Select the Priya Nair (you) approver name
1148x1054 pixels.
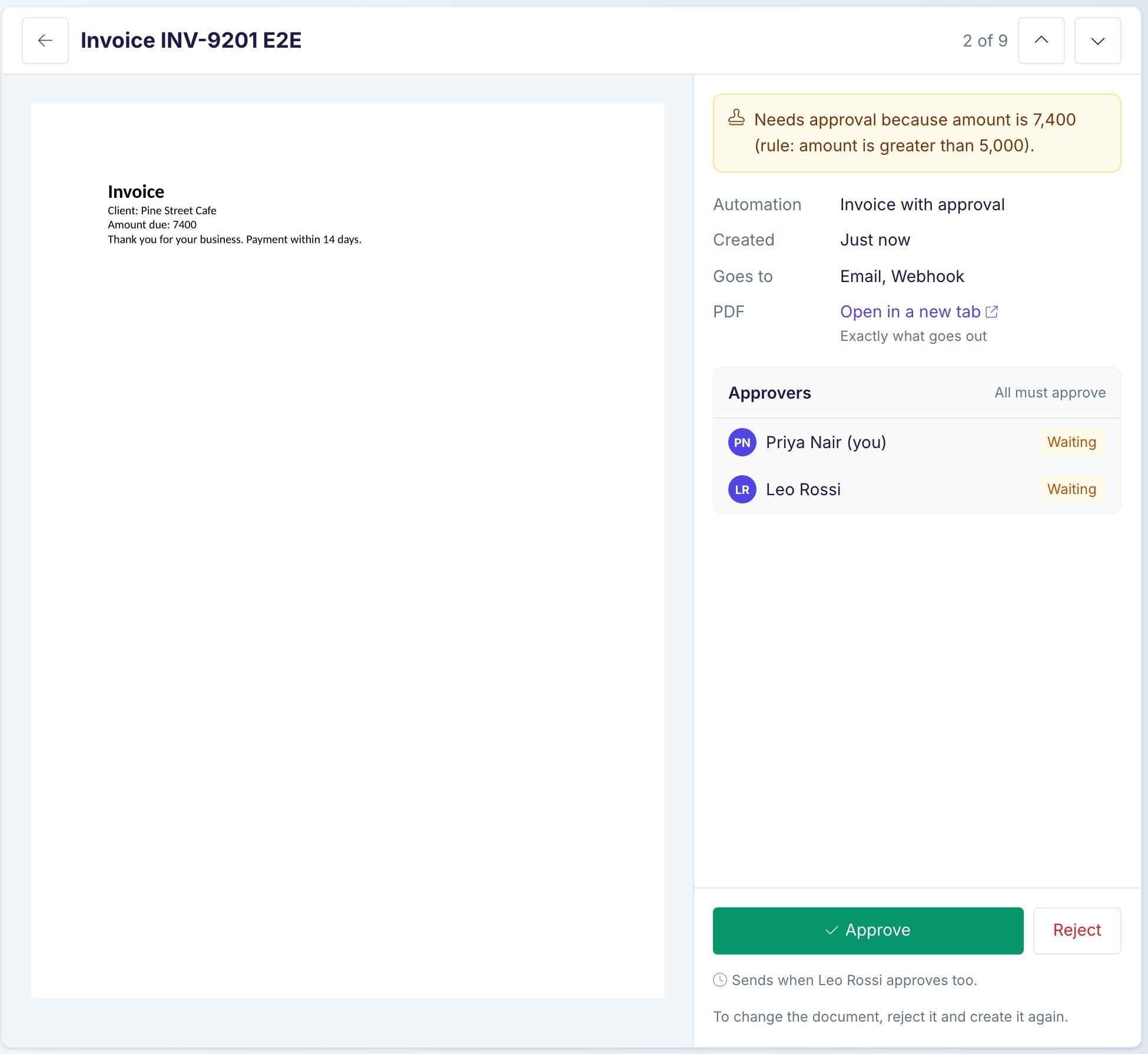click(825, 442)
